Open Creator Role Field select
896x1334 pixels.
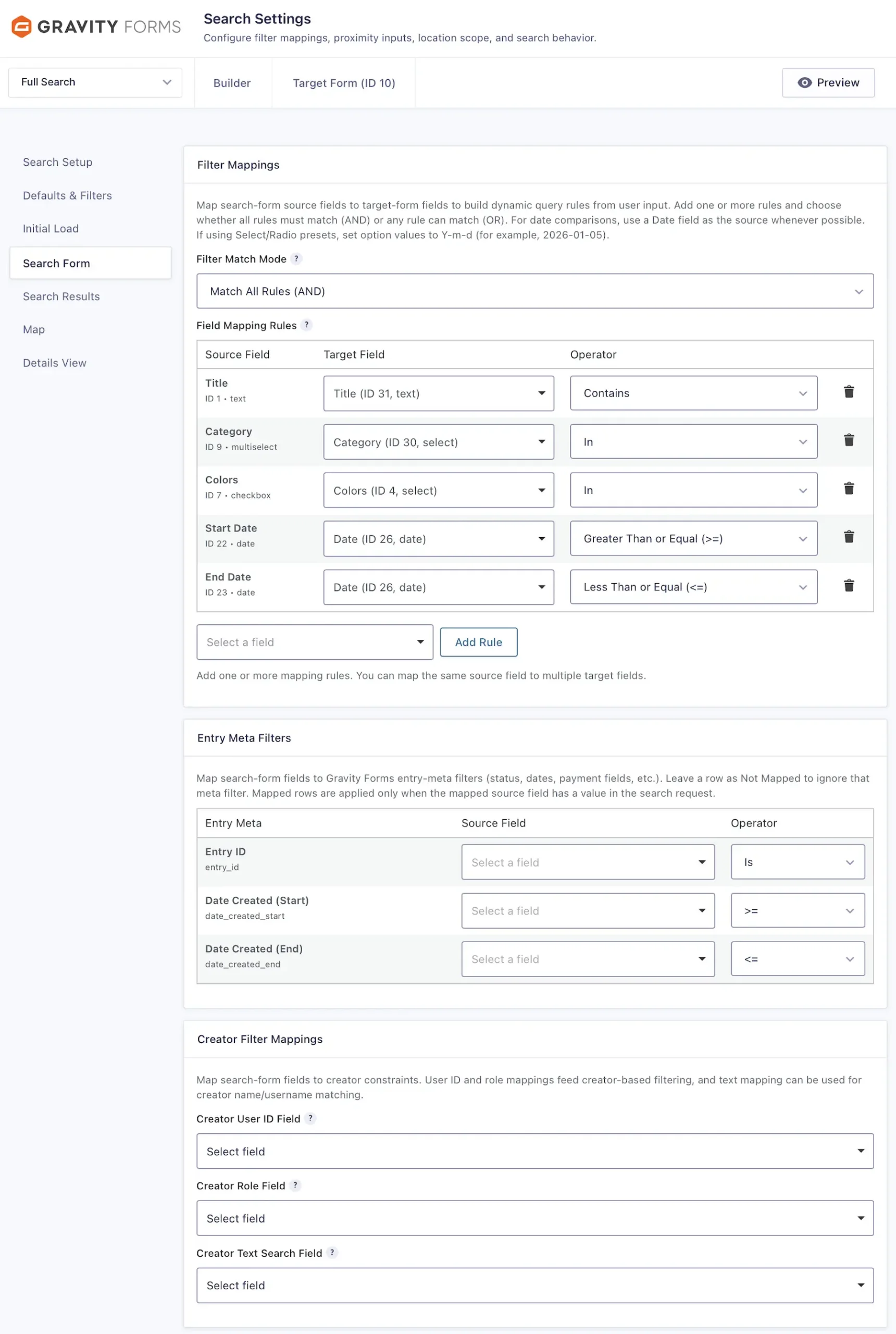pos(535,1218)
